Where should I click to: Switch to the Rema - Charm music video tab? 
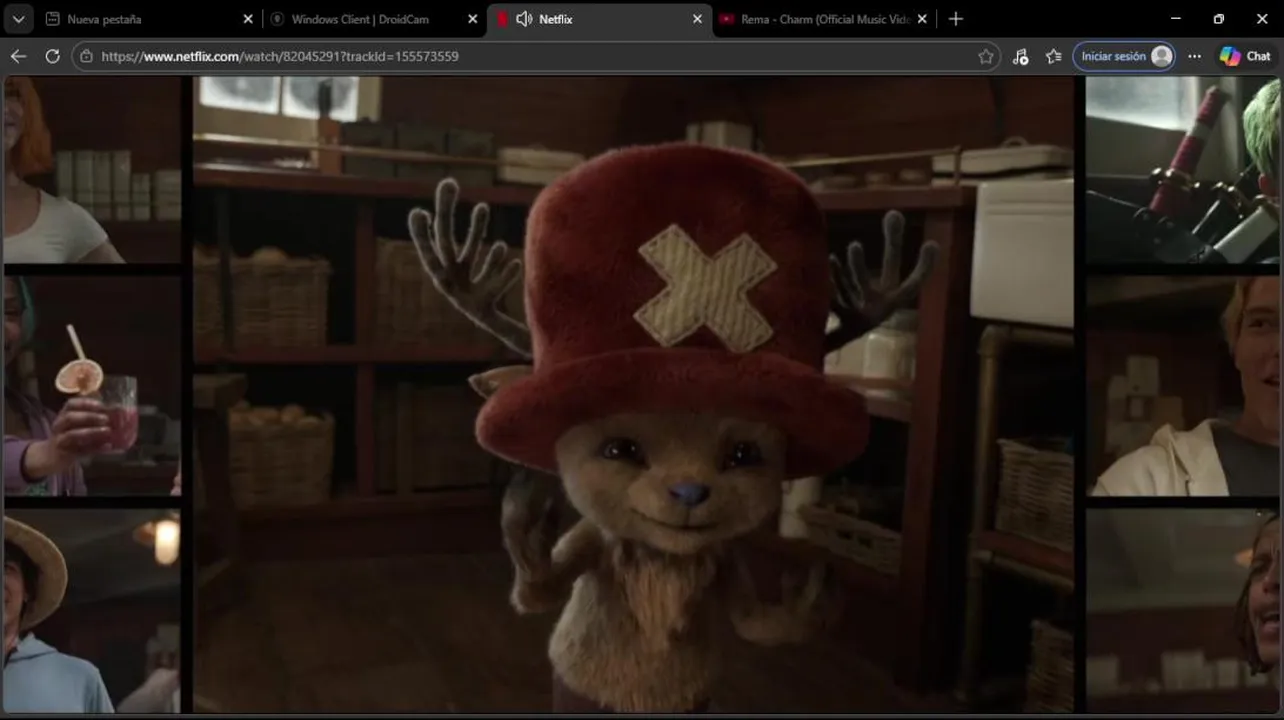824,19
